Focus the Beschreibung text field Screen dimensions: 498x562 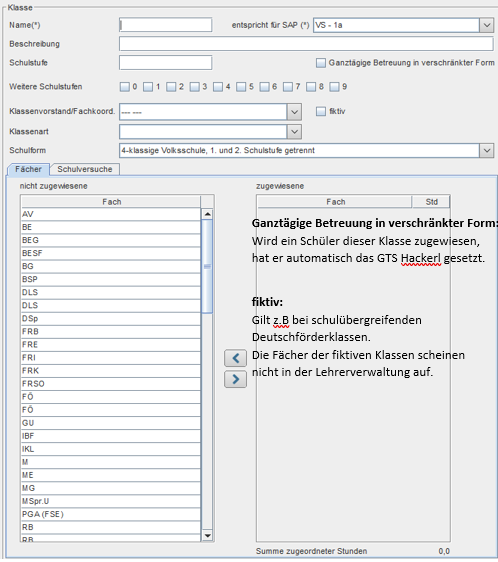306,44
